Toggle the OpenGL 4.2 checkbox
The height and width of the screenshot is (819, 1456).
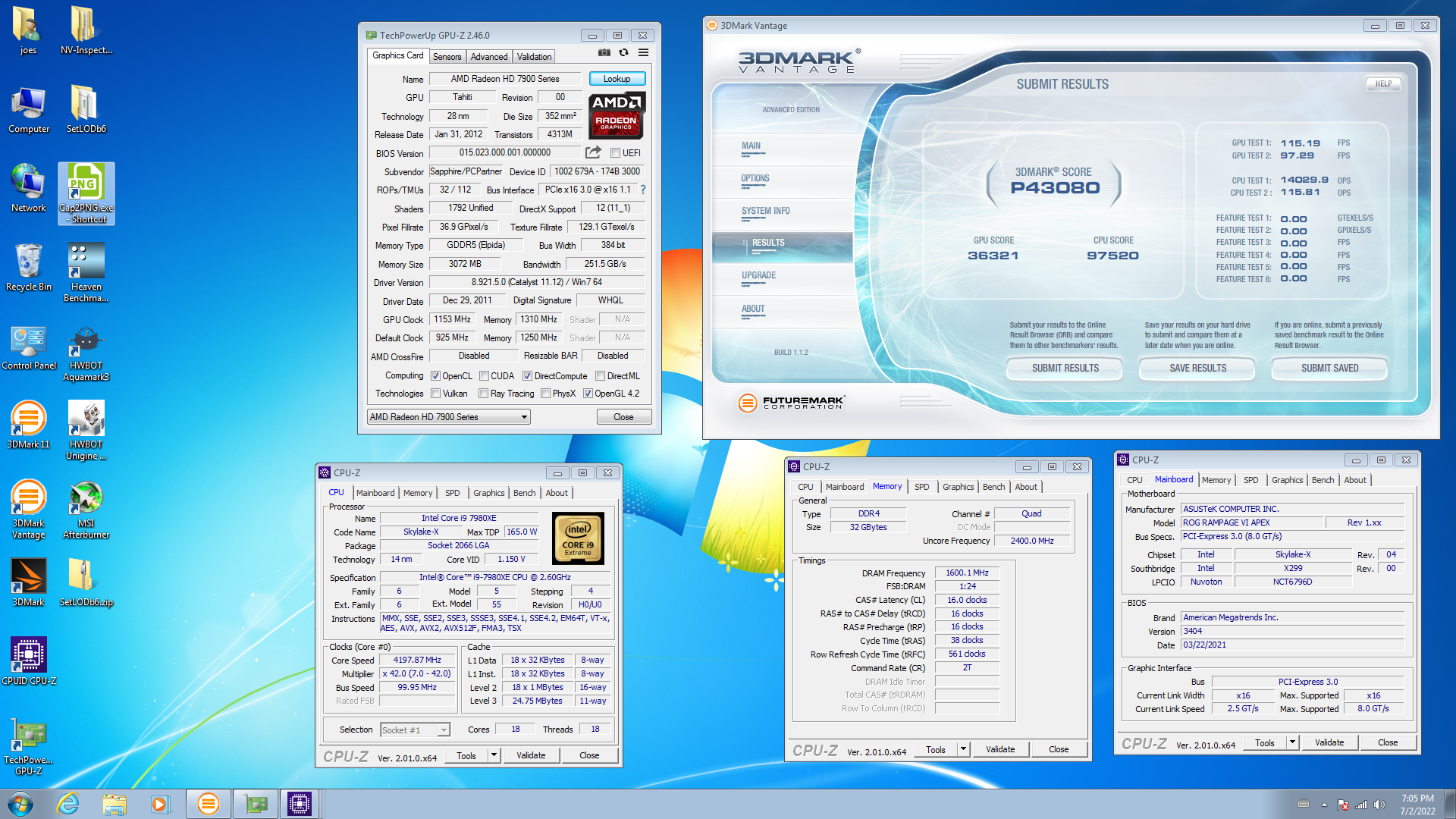pyautogui.click(x=588, y=394)
